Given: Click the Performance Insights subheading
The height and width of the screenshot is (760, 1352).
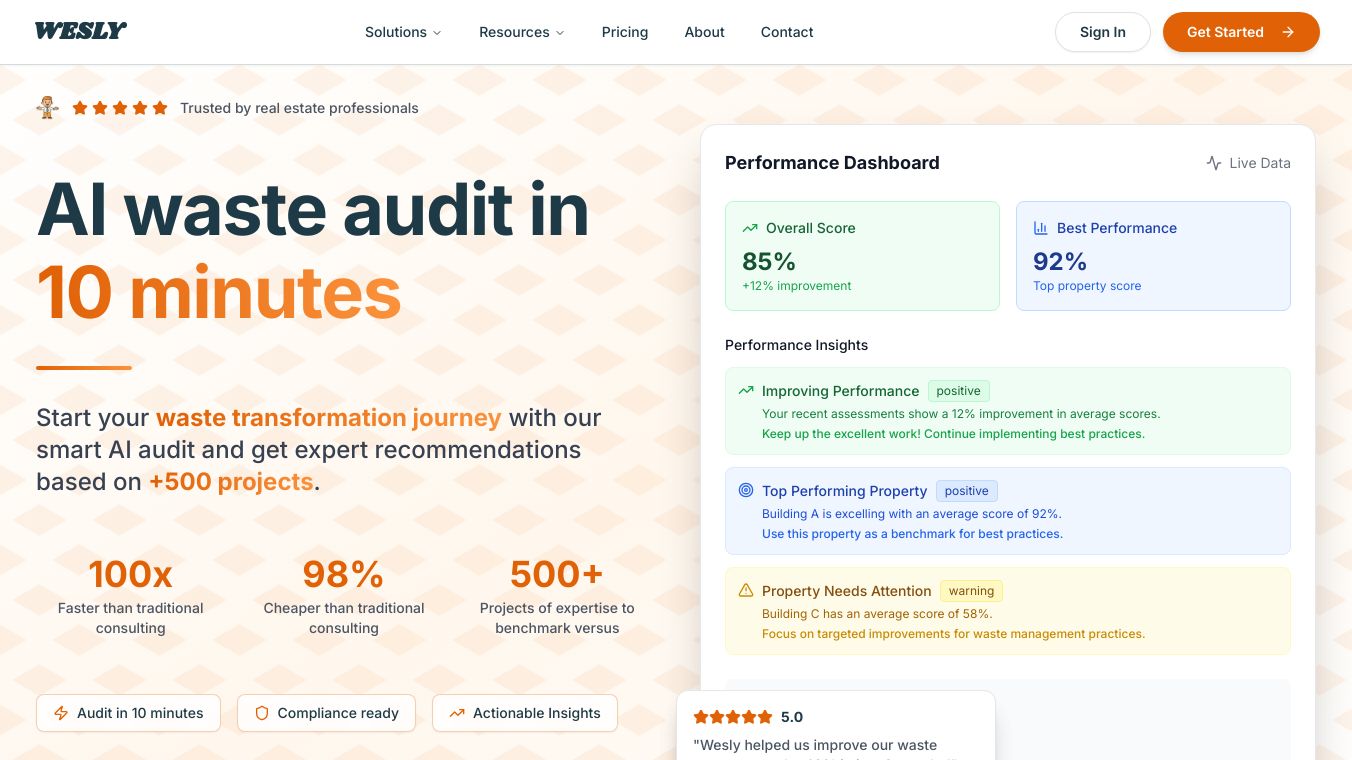Looking at the screenshot, I should [797, 345].
